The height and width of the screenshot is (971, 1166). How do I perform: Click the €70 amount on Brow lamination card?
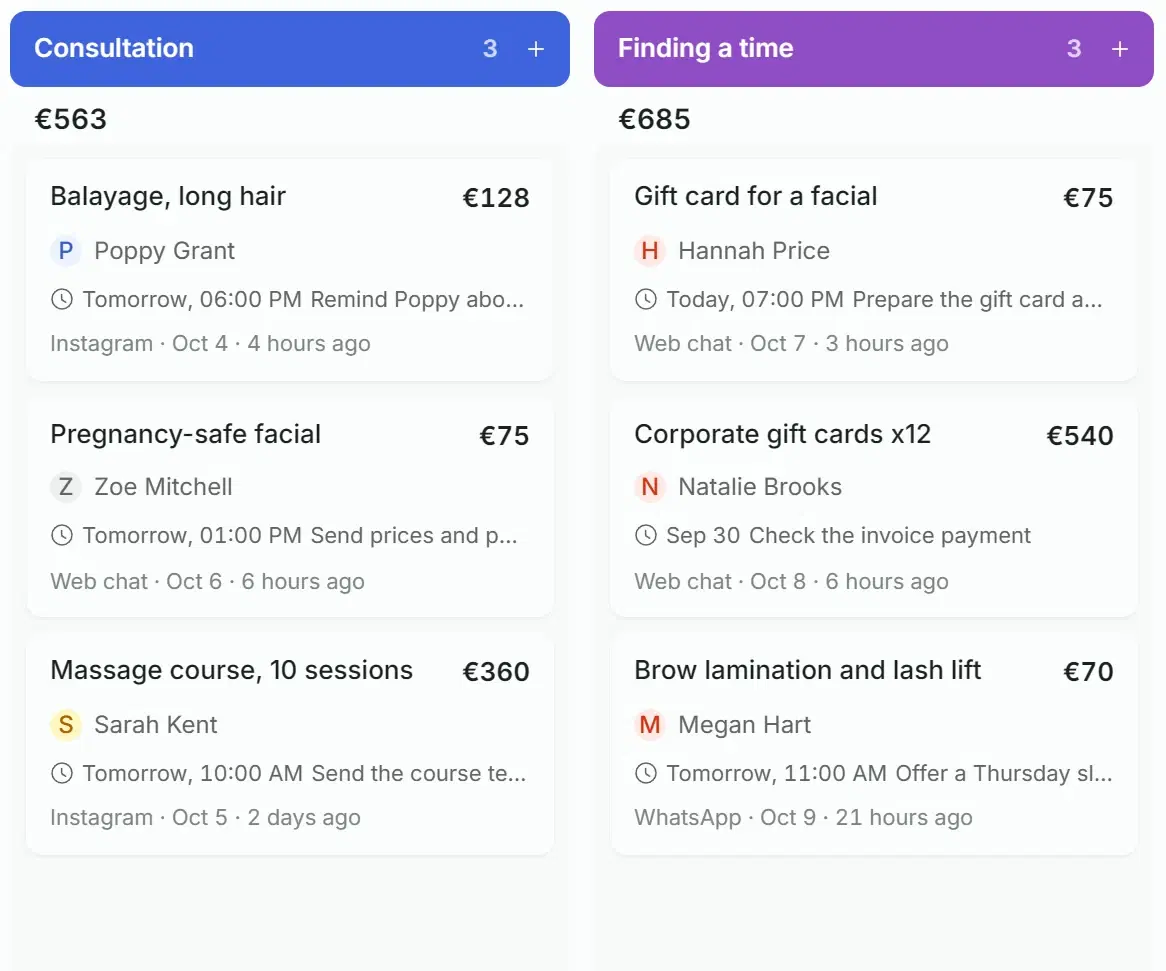click(x=1088, y=672)
